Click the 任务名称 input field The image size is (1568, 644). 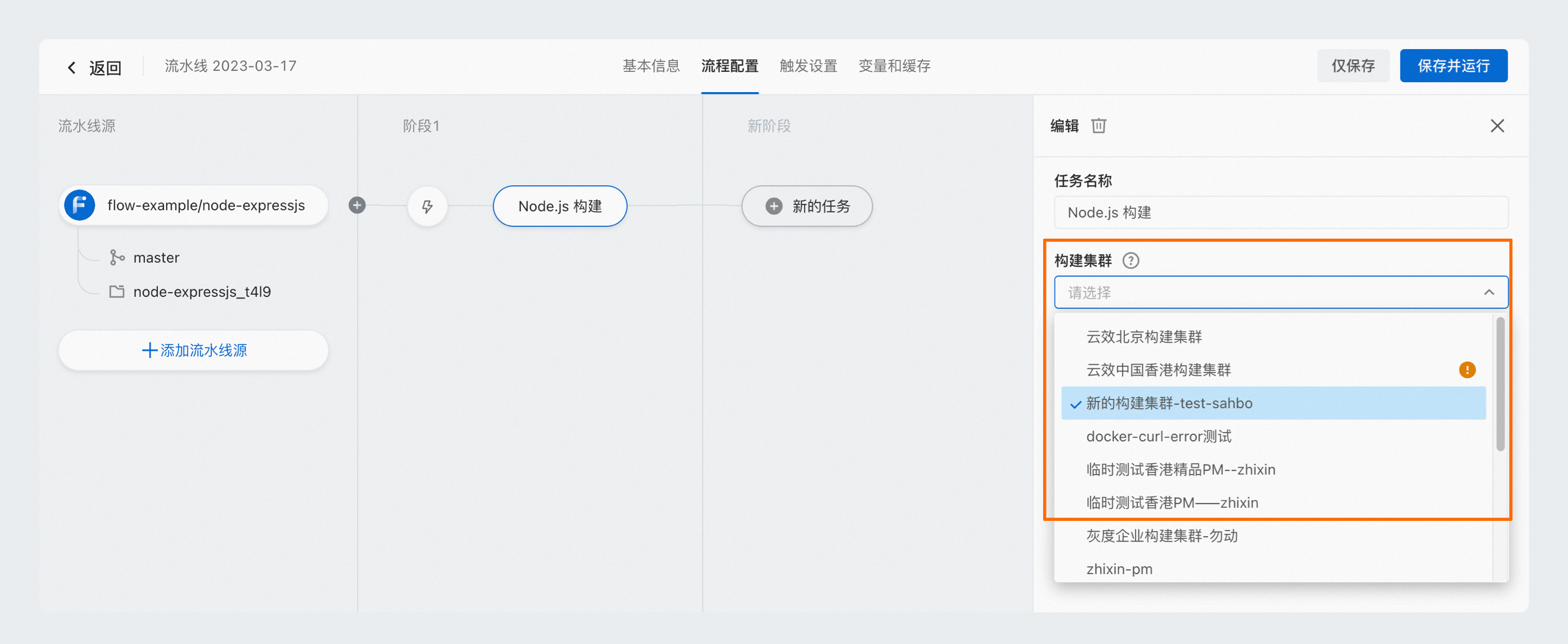tap(1281, 212)
